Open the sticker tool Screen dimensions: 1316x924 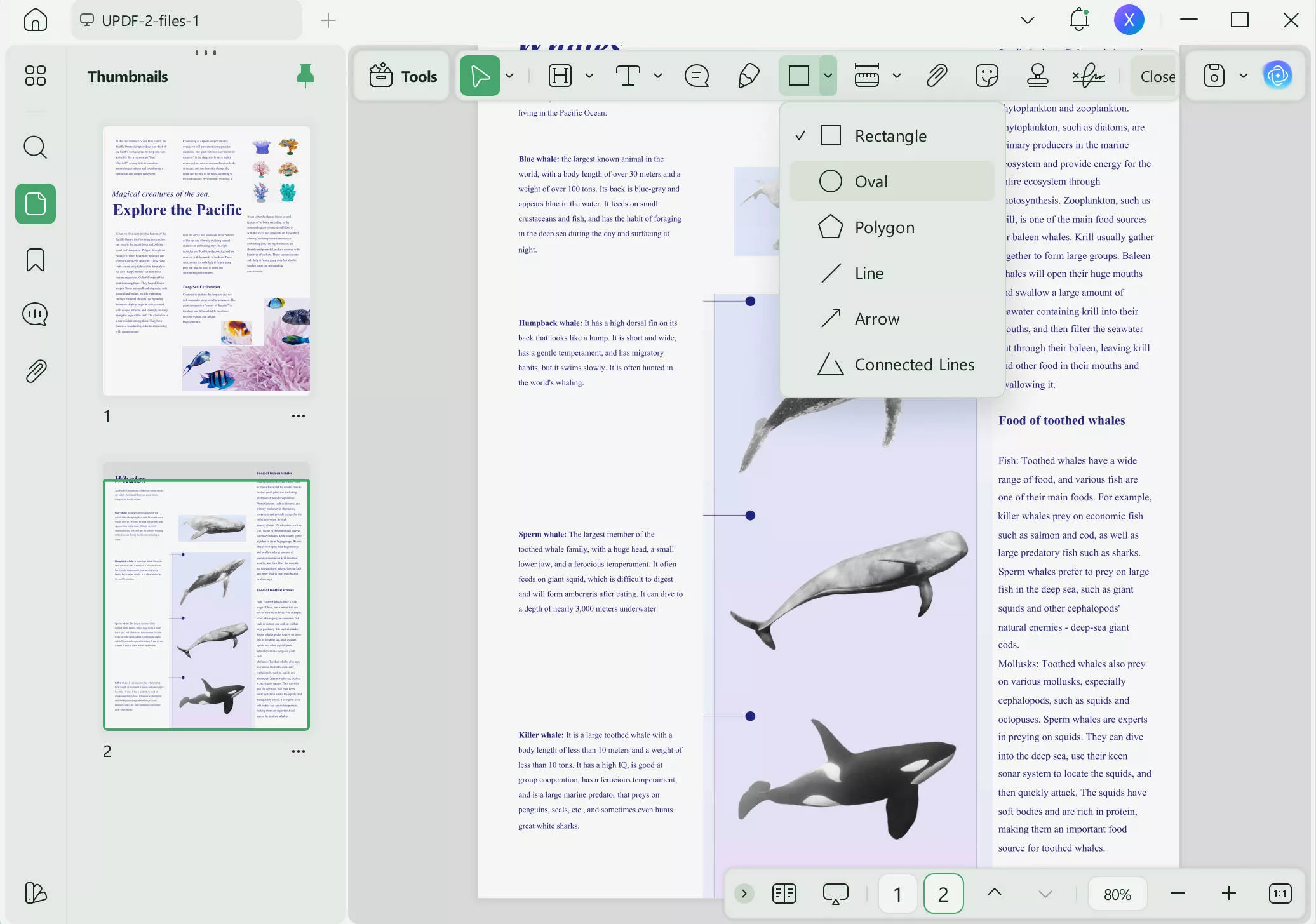pyautogui.click(x=986, y=75)
